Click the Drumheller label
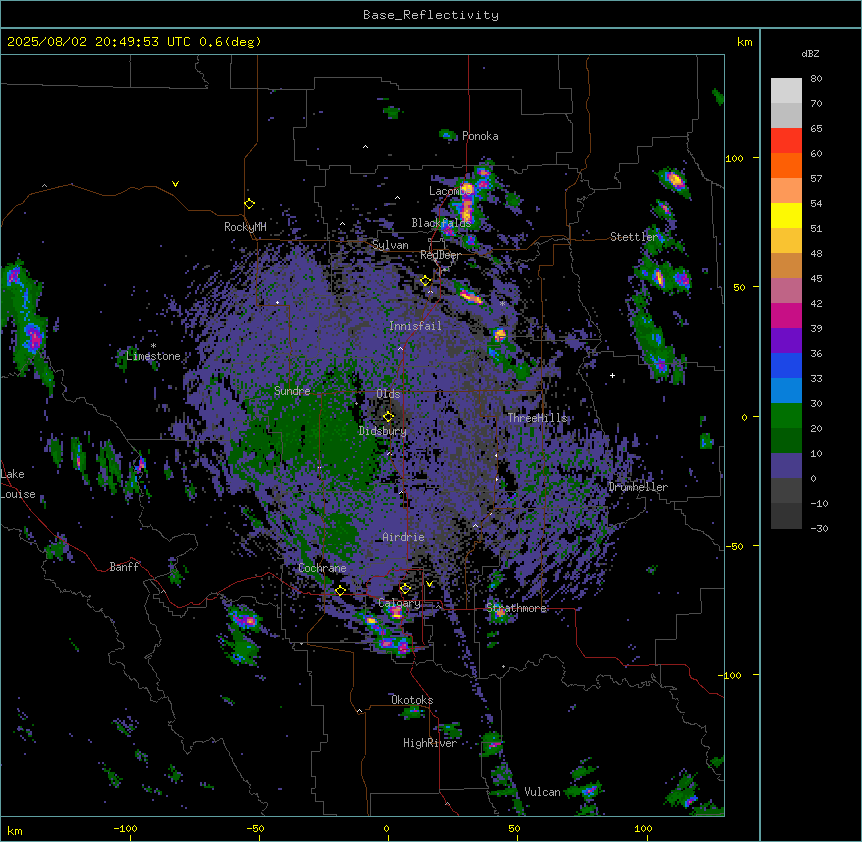Viewport: 862px width, 842px height. click(x=638, y=487)
